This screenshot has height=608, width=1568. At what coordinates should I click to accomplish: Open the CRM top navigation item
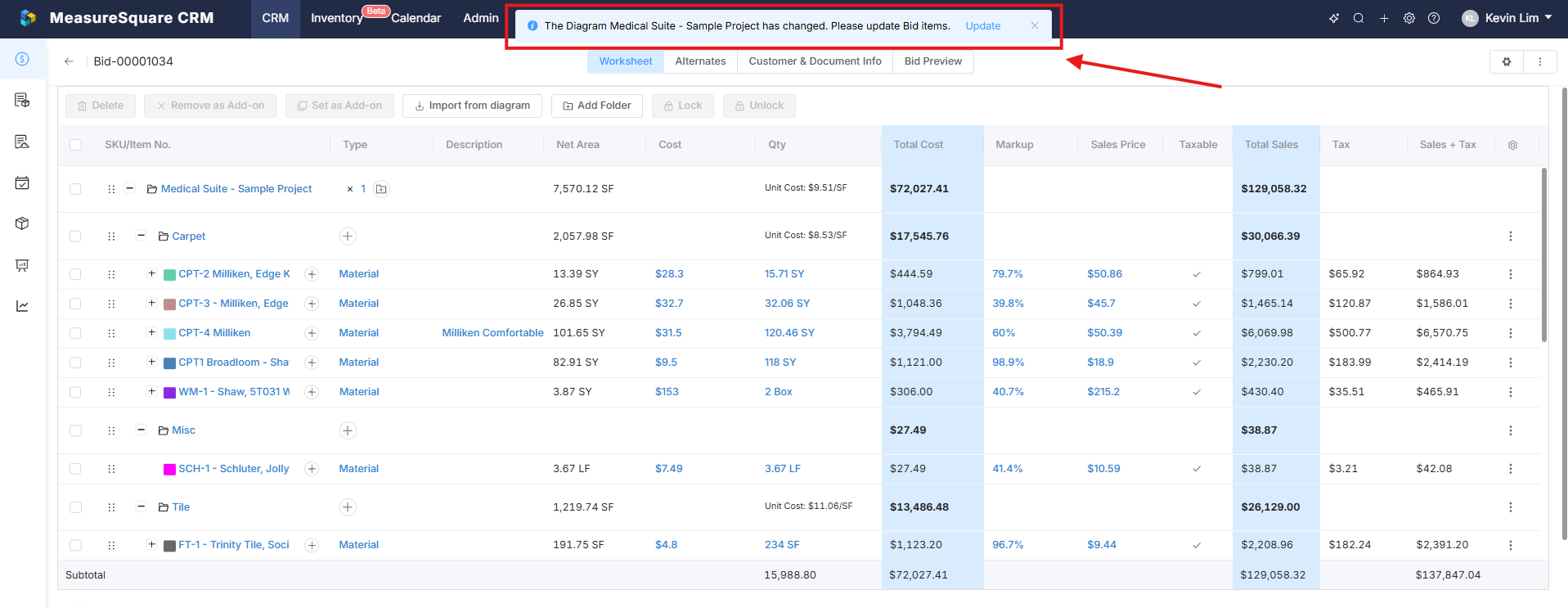[276, 18]
